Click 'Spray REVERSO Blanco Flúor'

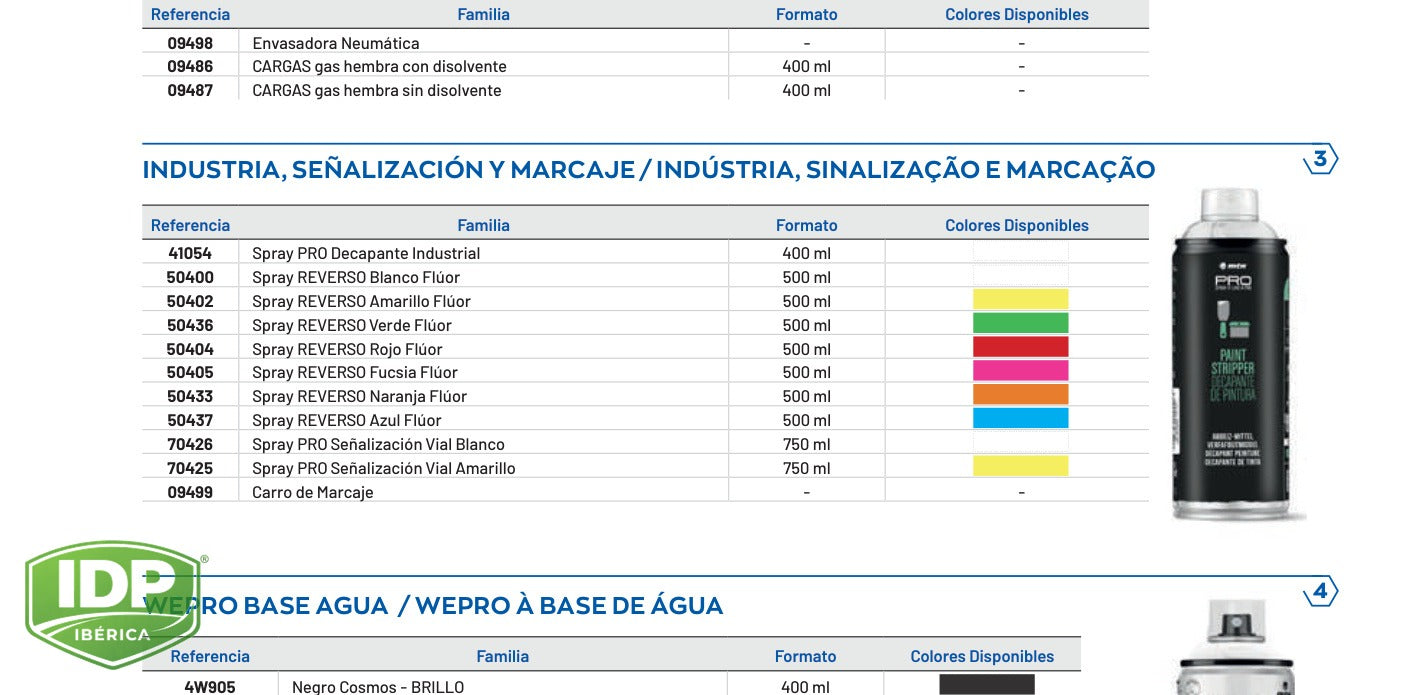356,277
